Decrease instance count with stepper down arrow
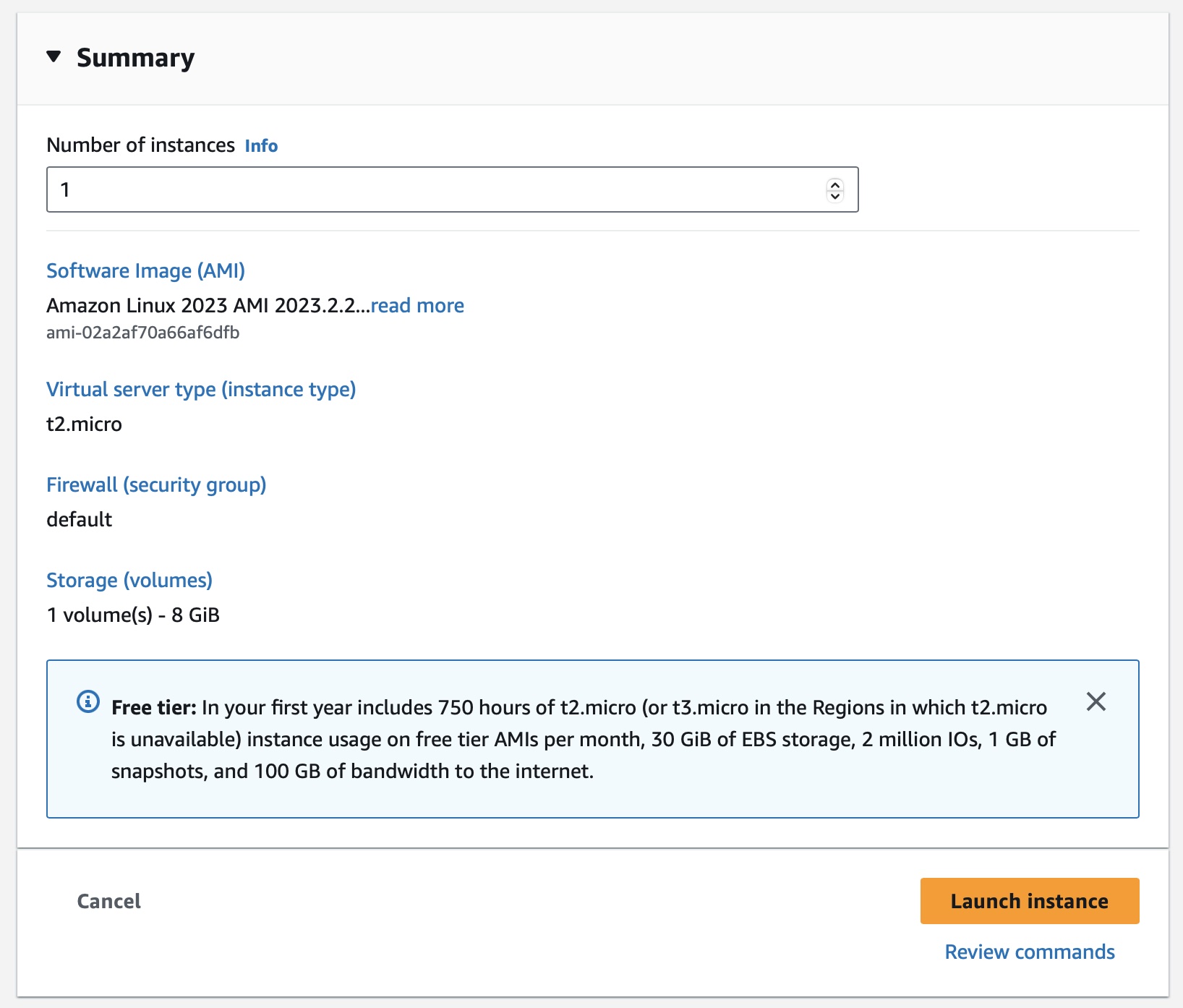The image size is (1183, 1008). point(835,196)
